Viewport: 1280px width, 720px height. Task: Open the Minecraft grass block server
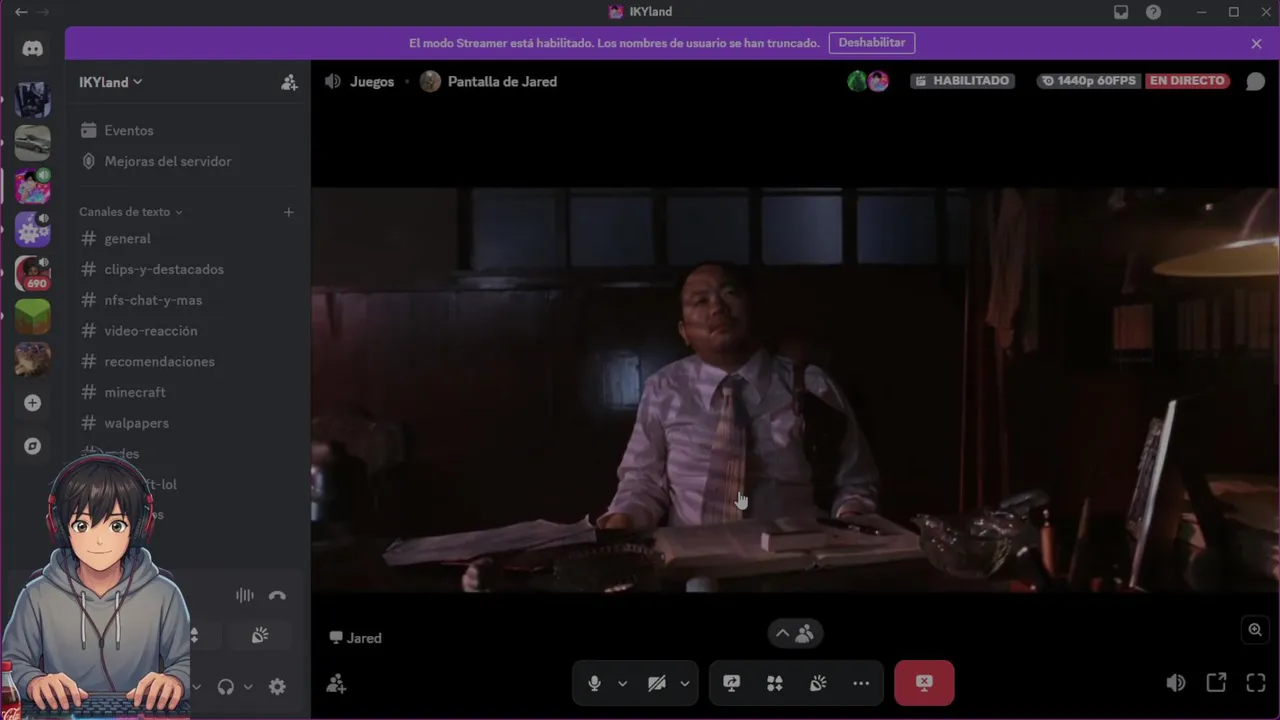[32, 316]
